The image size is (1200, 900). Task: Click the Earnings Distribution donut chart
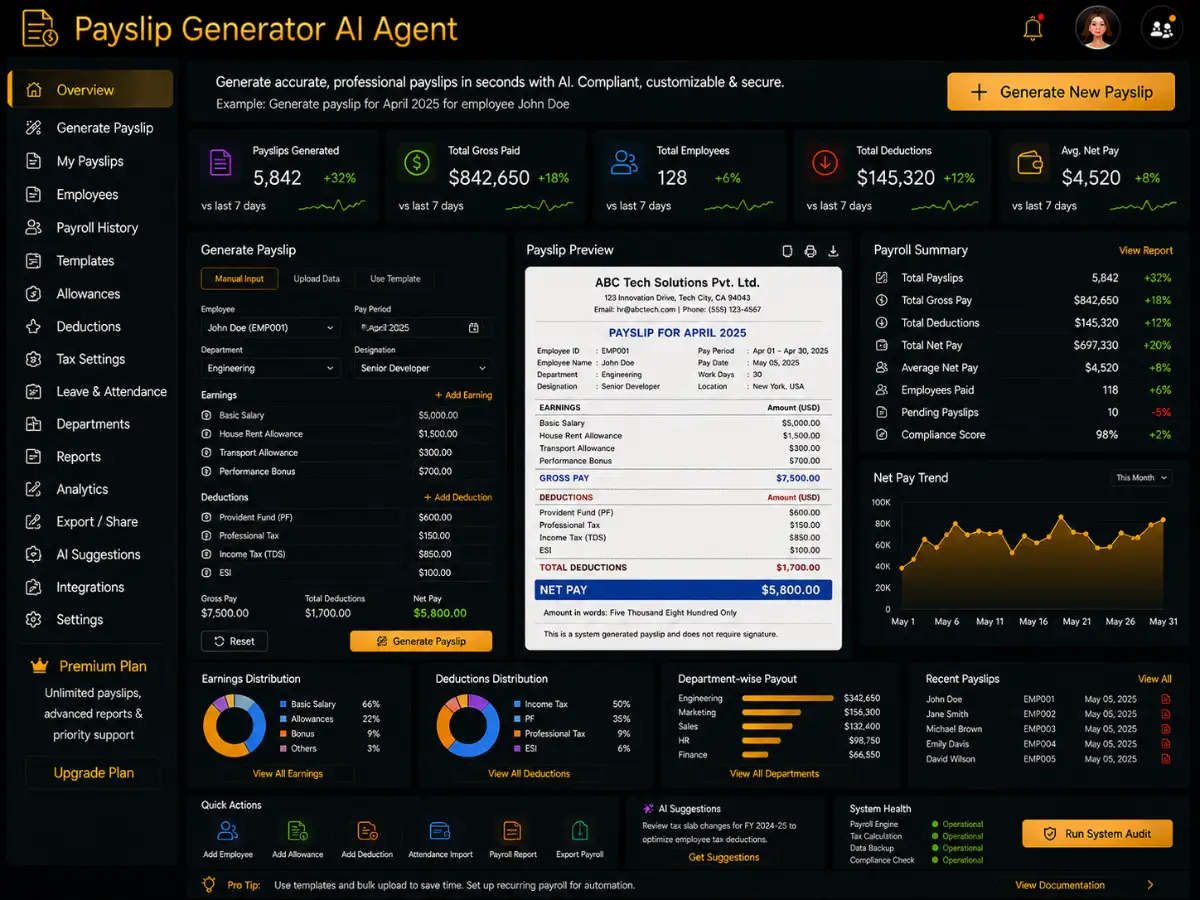235,725
